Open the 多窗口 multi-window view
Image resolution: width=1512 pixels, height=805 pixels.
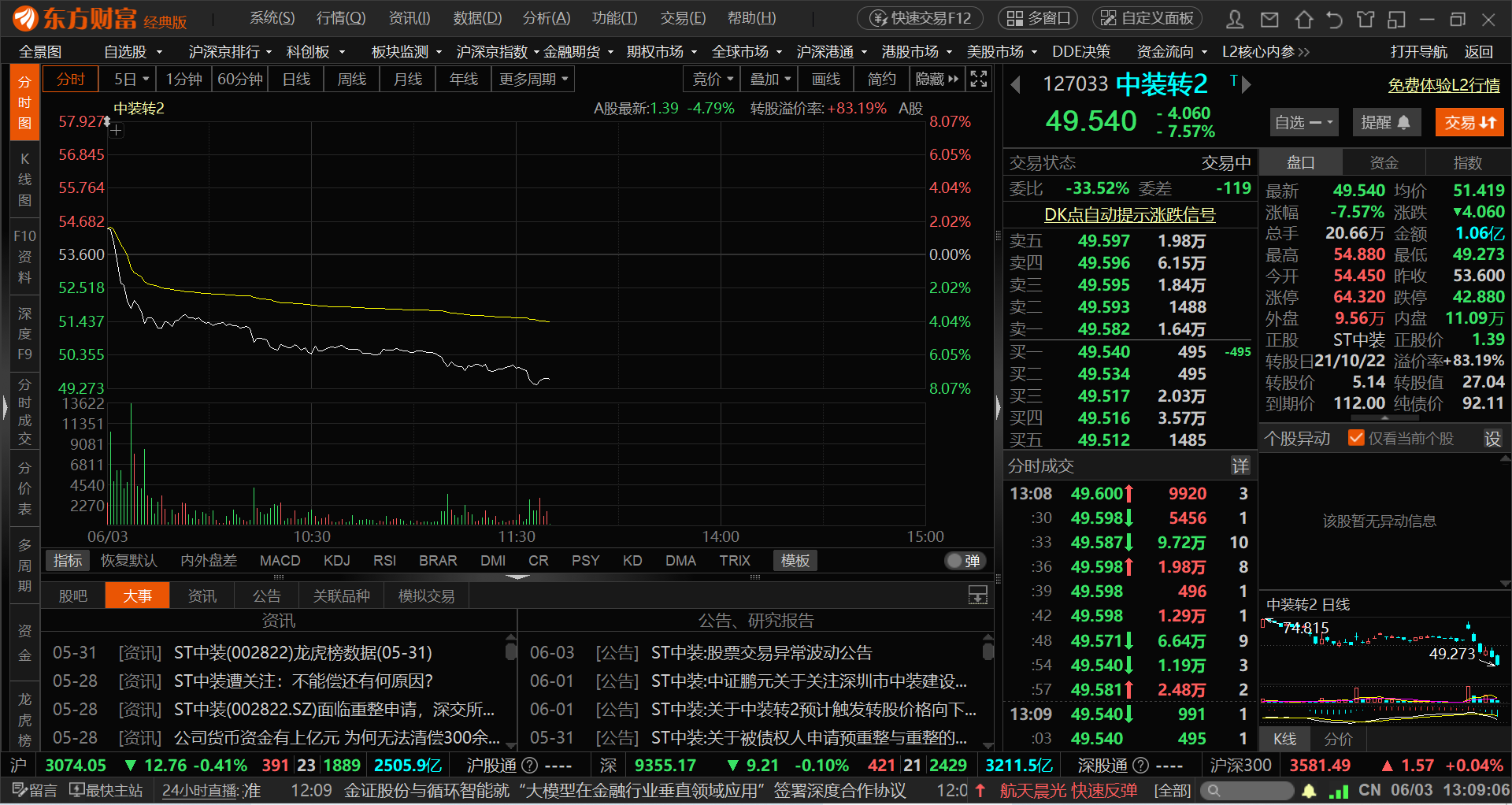tap(1039, 18)
